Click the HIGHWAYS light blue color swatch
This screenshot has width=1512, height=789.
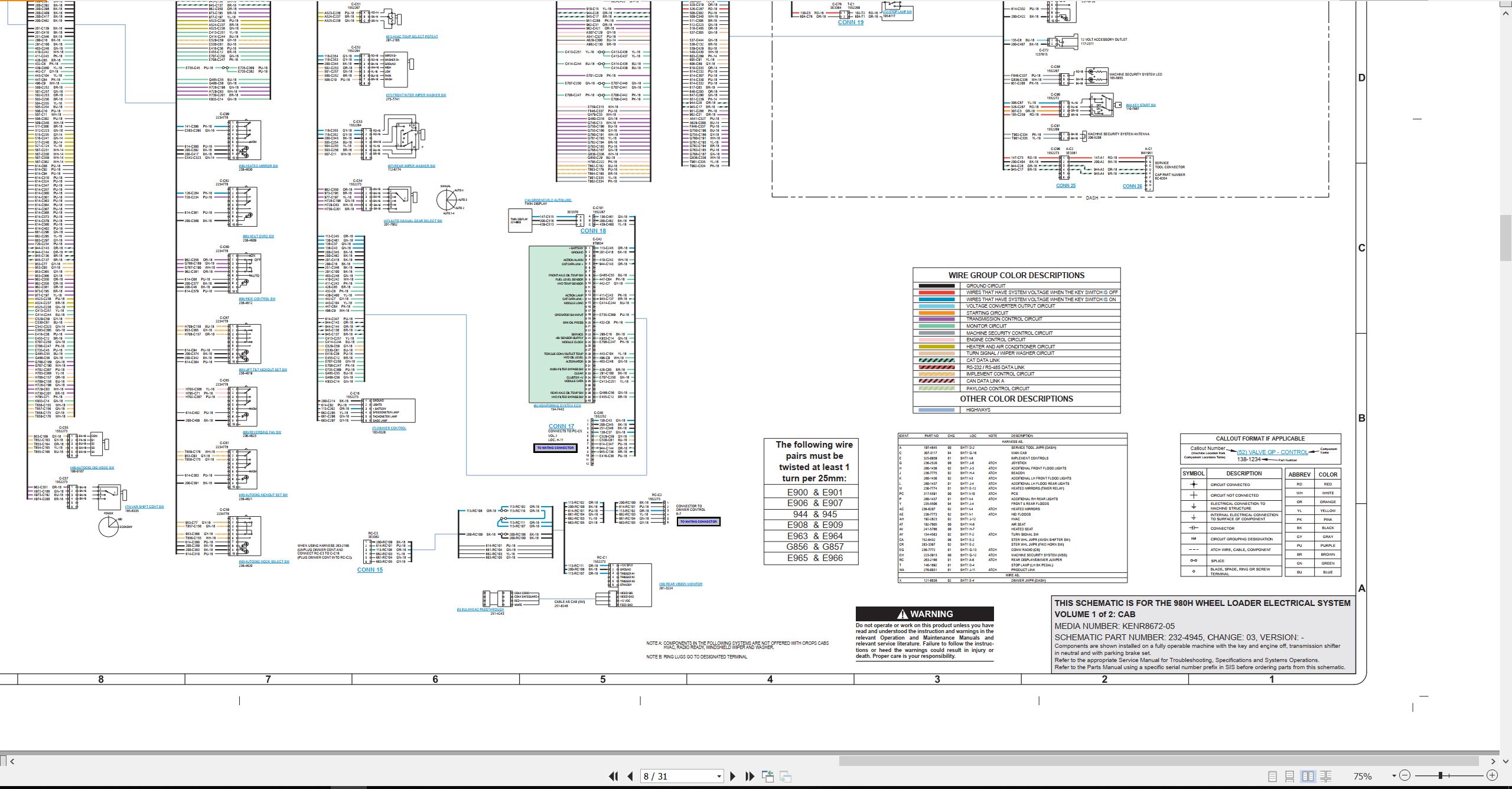(x=936, y=410)
